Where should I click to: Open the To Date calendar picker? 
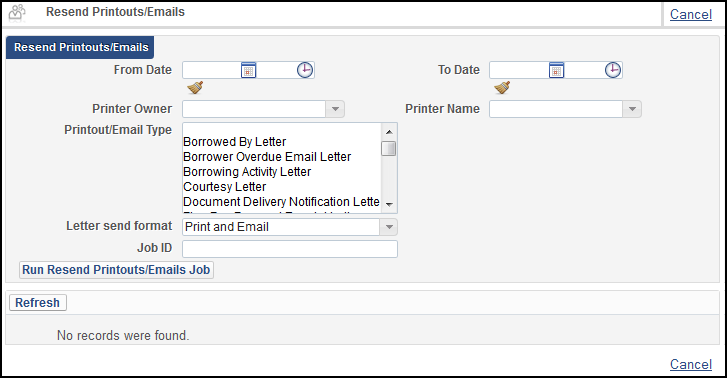point(556,70)
